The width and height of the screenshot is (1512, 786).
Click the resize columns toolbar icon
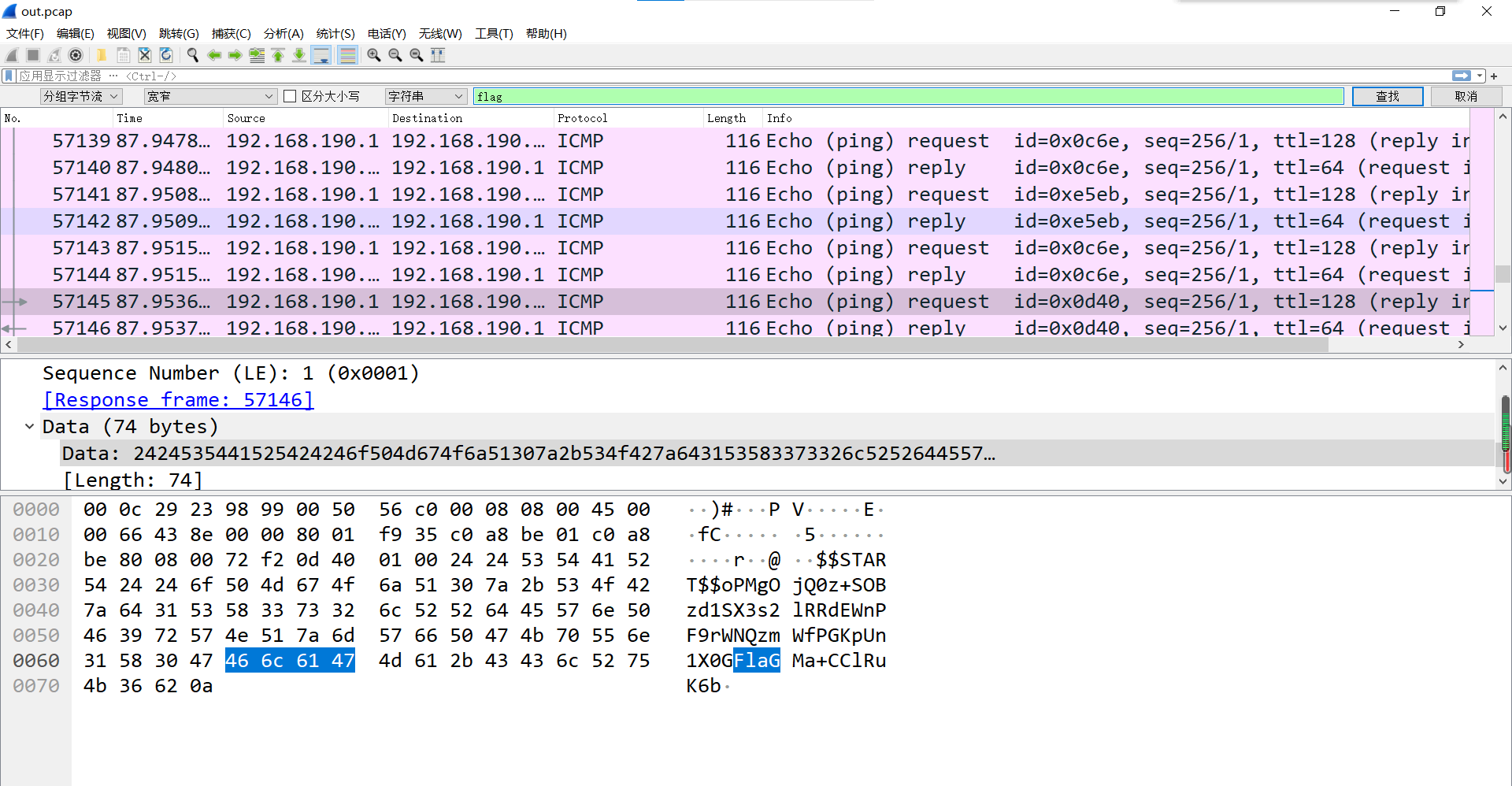[x=438, y=55]
